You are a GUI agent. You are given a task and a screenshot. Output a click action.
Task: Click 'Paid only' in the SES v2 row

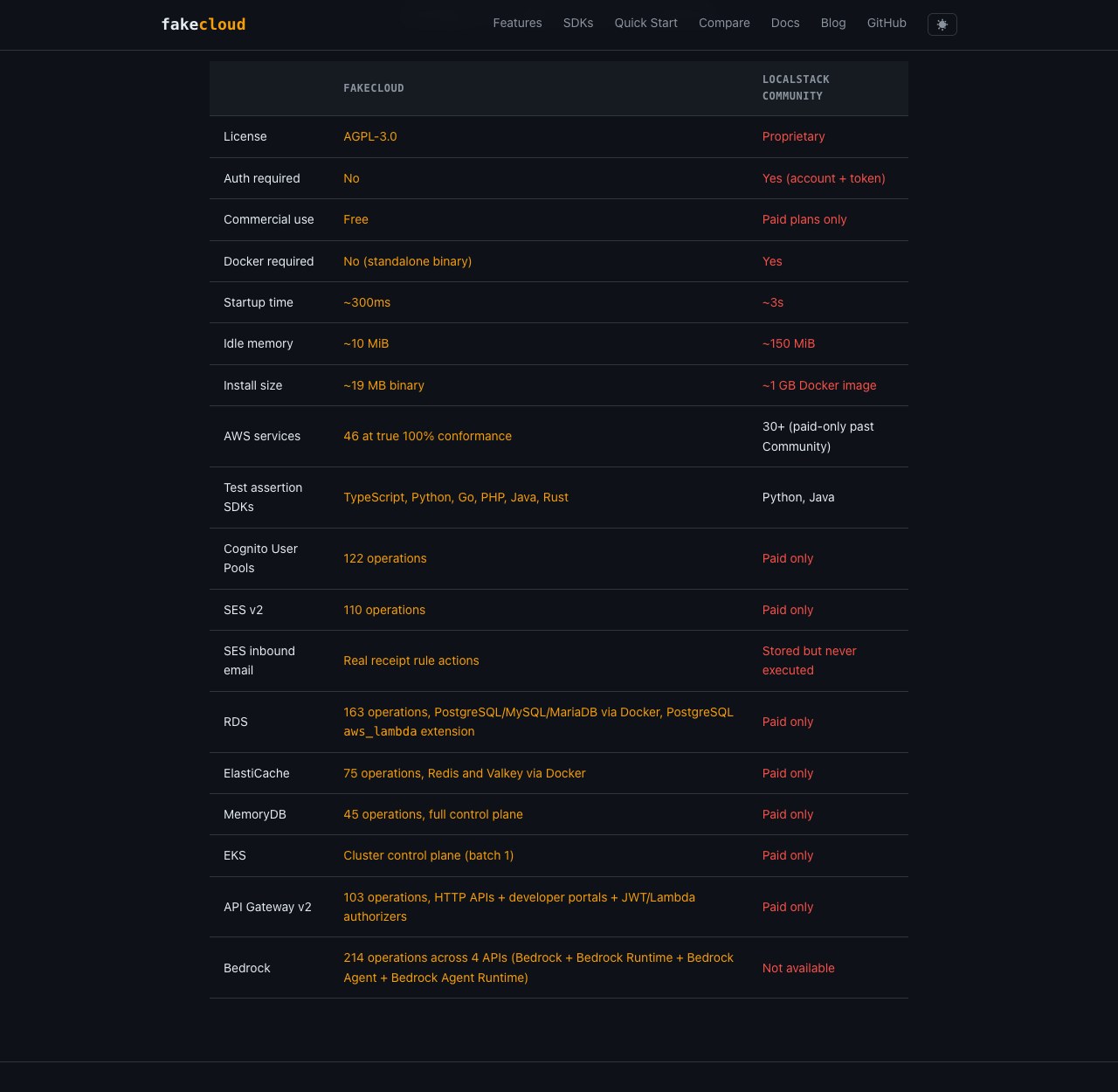click(x=788, y=611)
